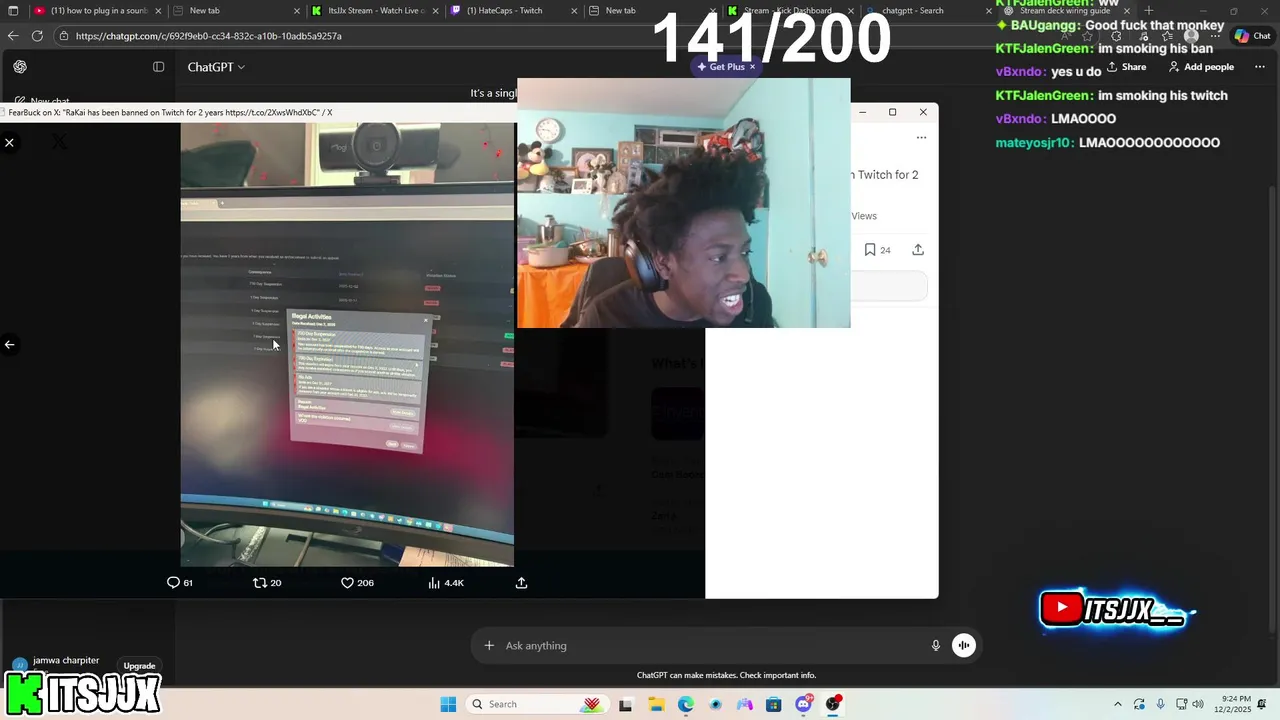Open OBS Studio from the taskbar
1280x720 pixels.
coord(833,704)
